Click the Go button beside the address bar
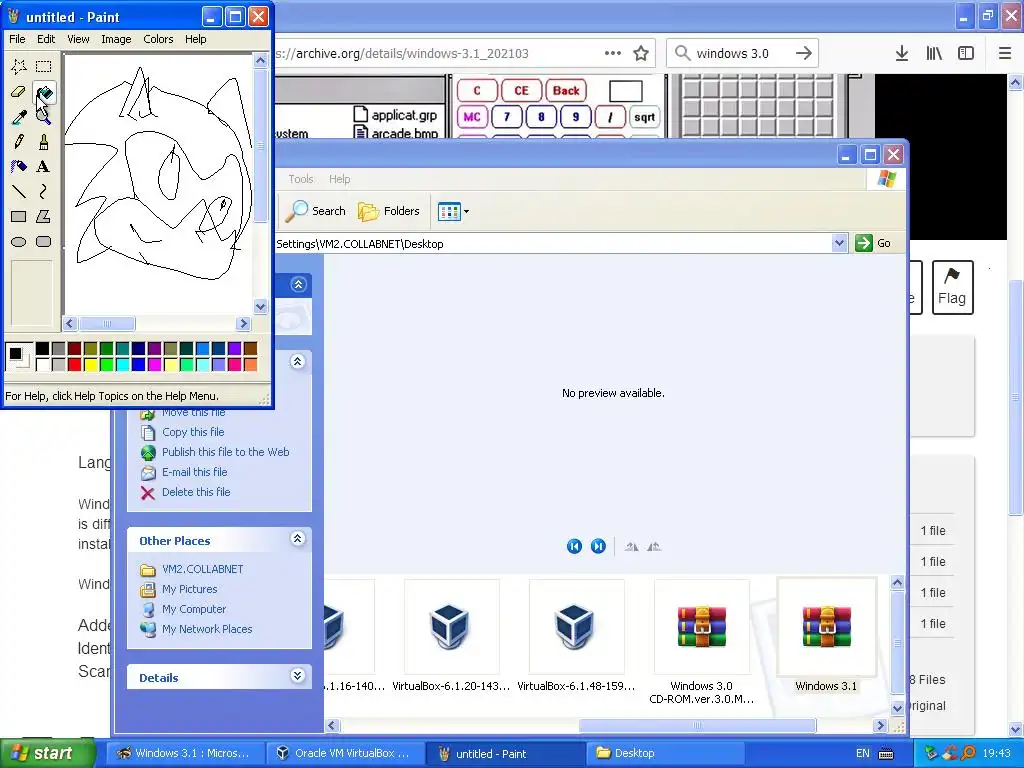 click(873, 243)
